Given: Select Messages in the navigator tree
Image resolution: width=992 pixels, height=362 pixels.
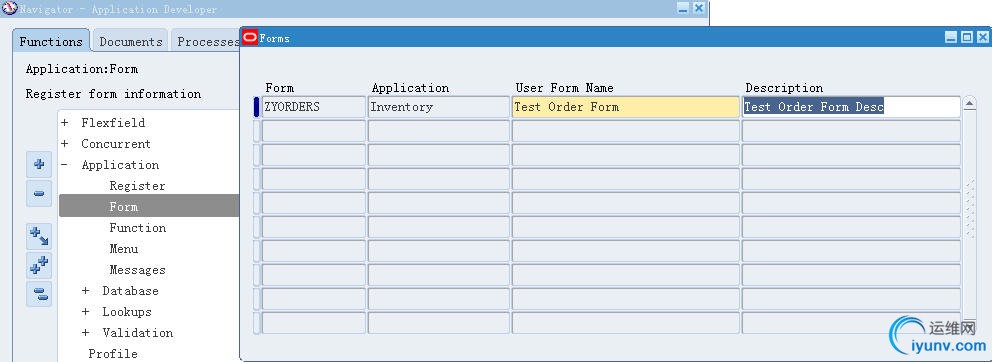Looking at the screenshot, I should (x=137, y=270).
